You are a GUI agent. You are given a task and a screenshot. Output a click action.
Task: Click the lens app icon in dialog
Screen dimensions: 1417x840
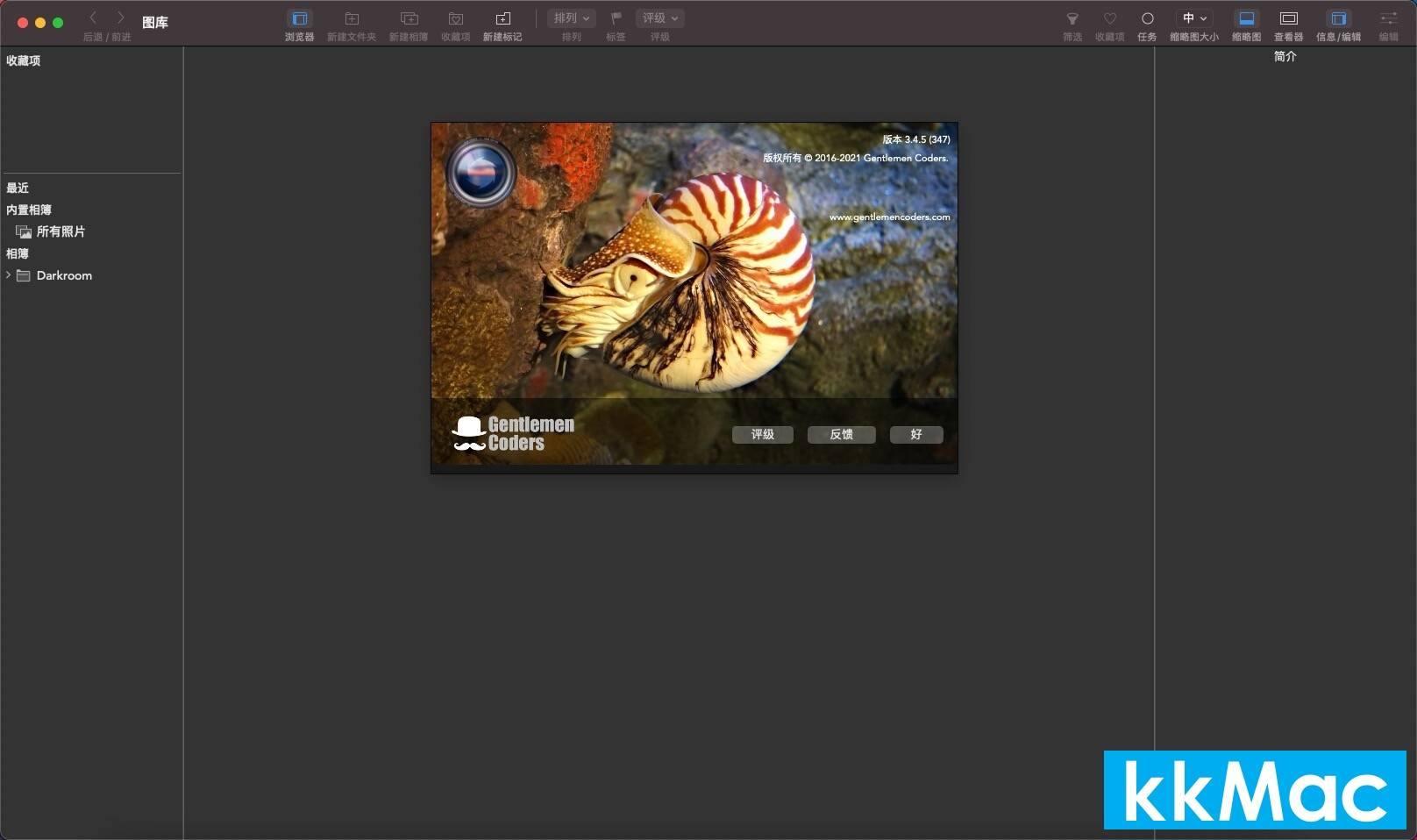(480, 171)
